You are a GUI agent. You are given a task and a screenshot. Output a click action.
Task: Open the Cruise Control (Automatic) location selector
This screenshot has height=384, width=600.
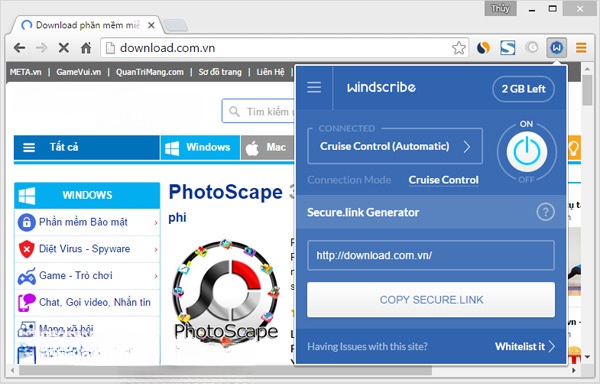[395, 146]
